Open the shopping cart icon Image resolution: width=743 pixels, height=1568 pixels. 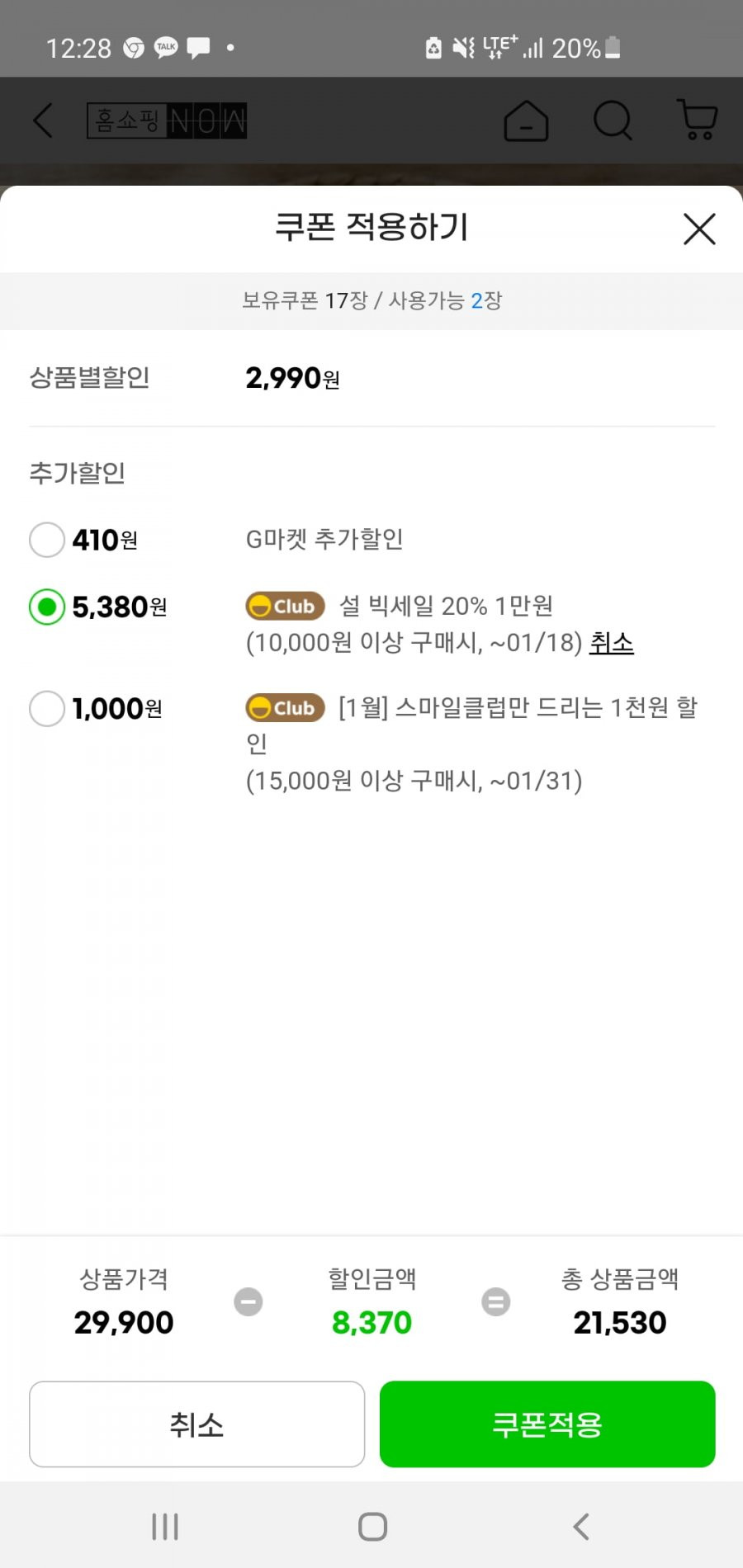pyautogui.click(x=698, y=120)
